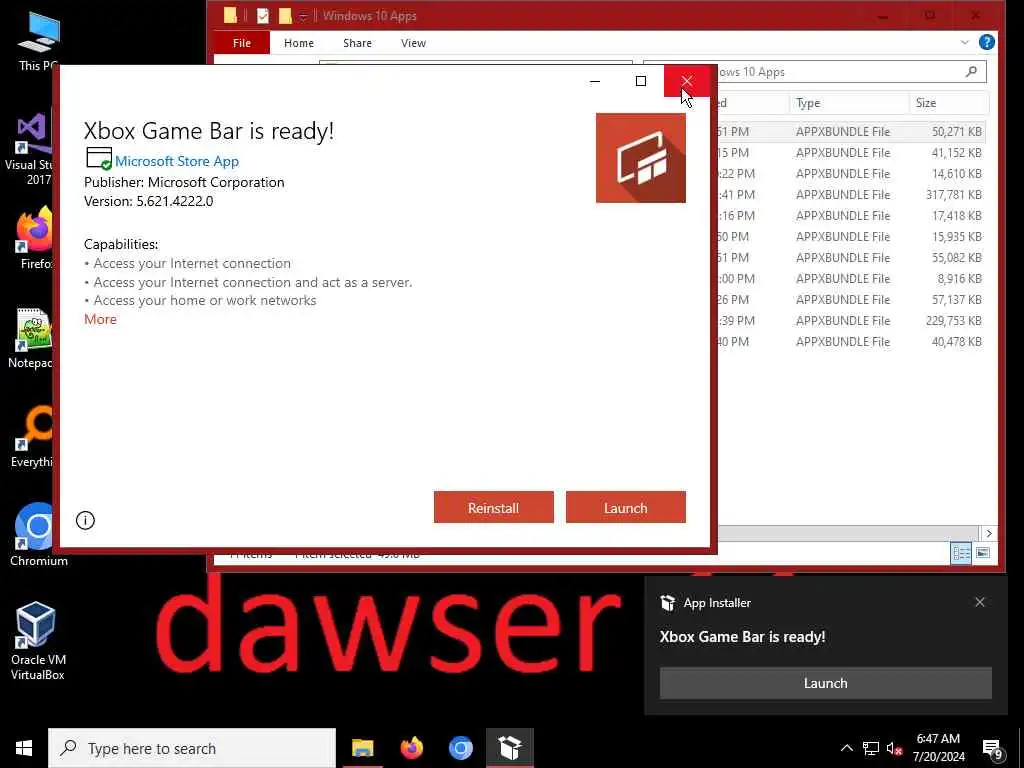Screen dimensions: 1024x768
Task: Open the File tab in File Explorer
Action: click(x=242, y=43)
